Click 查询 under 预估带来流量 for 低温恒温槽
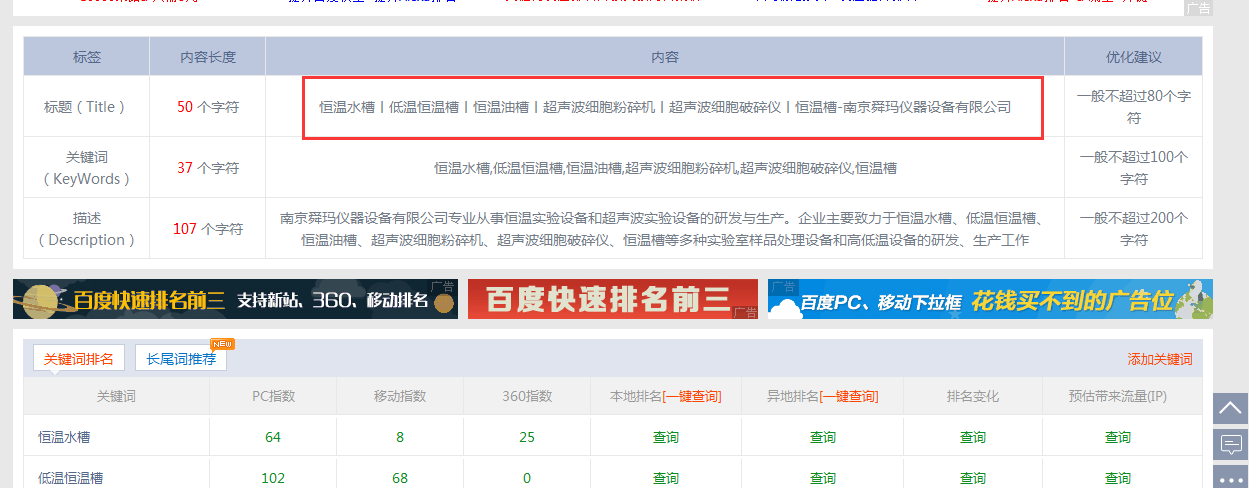1249x488 pixels. coord(1118,478)
